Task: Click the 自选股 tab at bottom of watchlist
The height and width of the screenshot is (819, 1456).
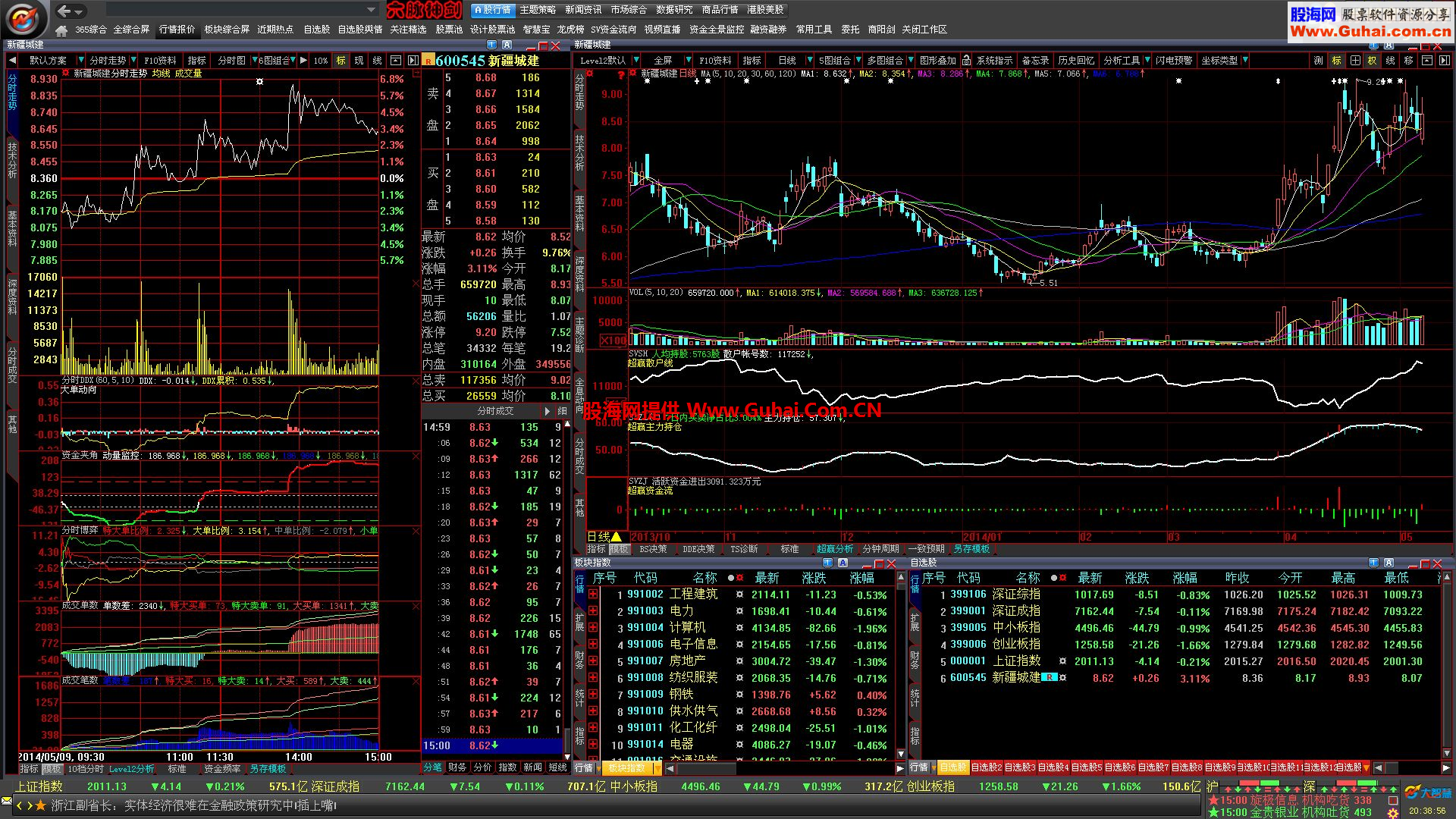Action: (953, 767)
